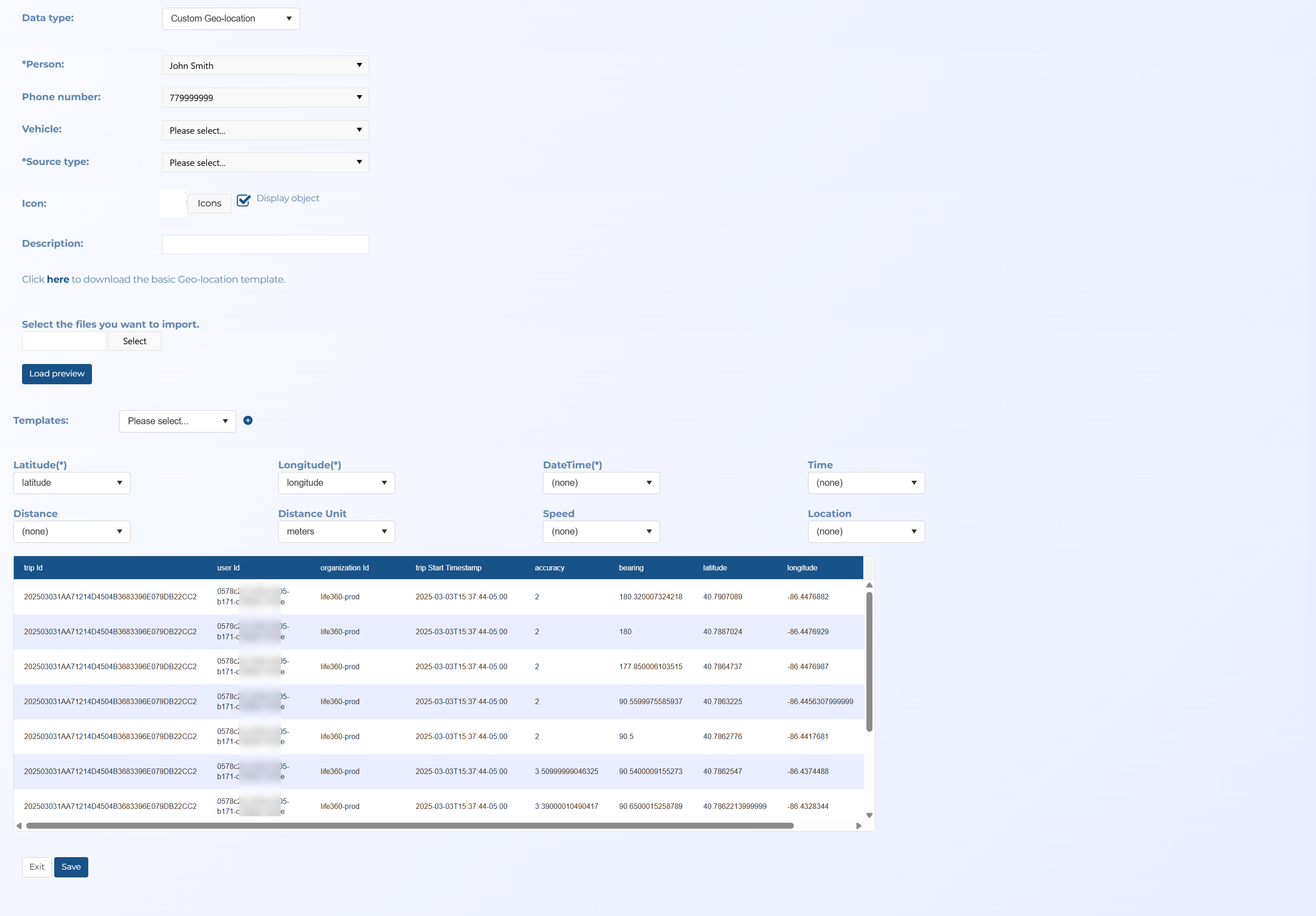Click the table's scroll up arrow

pyautogui.click(x=869, y=585)
